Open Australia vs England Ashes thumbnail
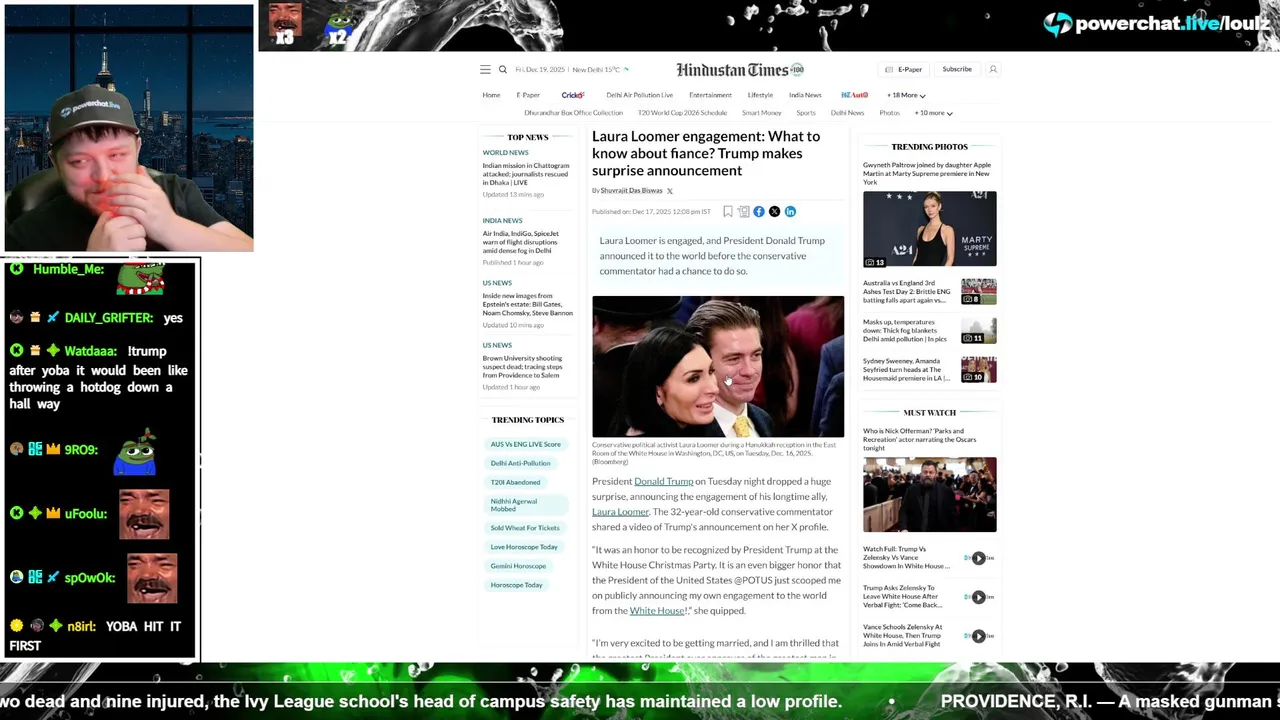Image resolution: width=1280 pixels, height=720 pixels. click(979, 291)
